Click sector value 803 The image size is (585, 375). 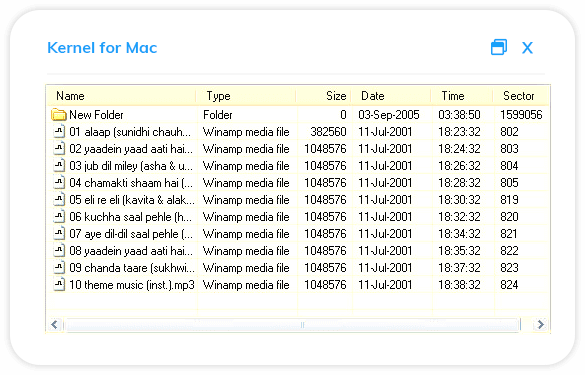tap(509, 149)
